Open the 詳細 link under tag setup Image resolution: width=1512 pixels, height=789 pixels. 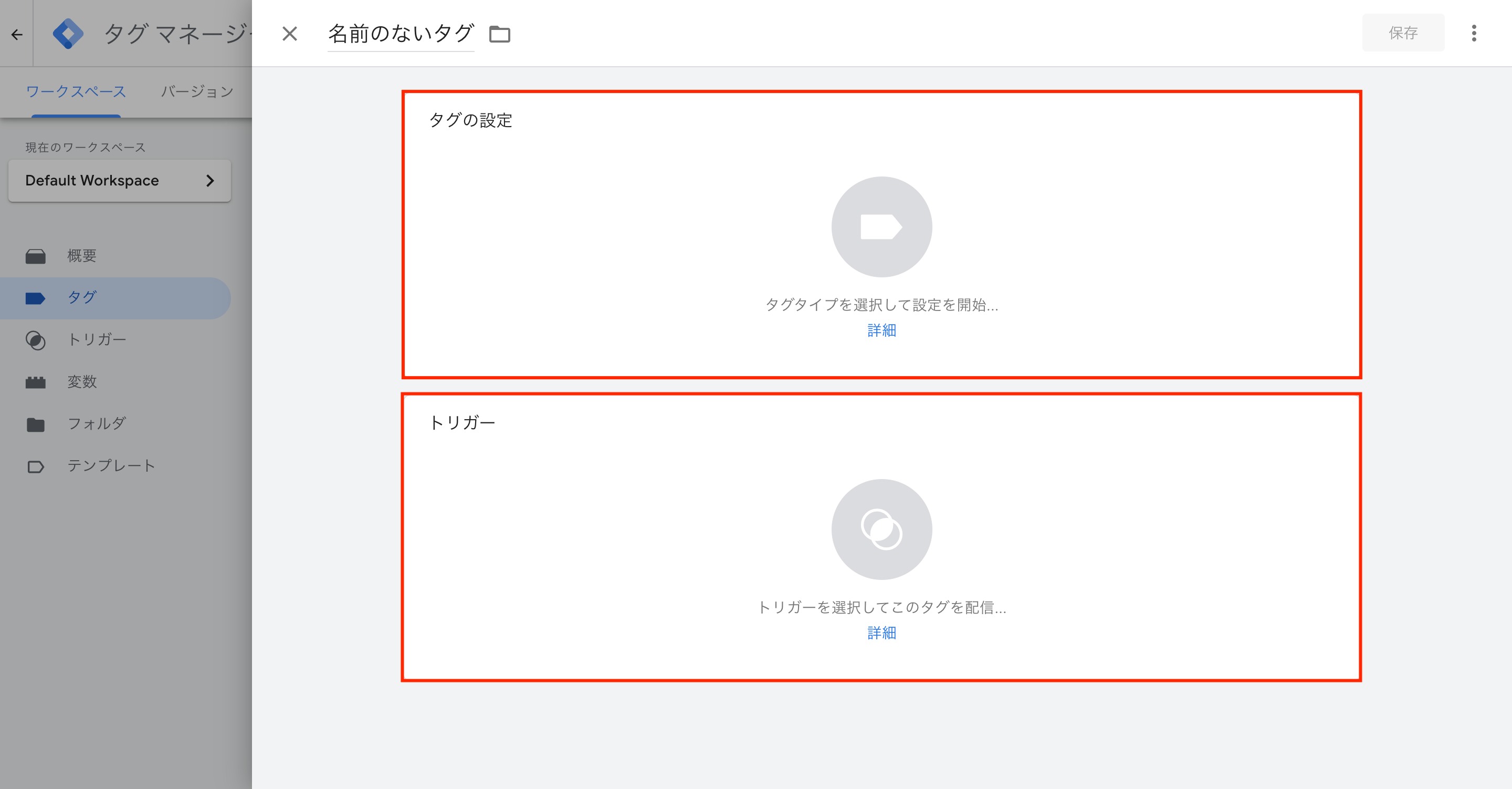tap(881, 330)
